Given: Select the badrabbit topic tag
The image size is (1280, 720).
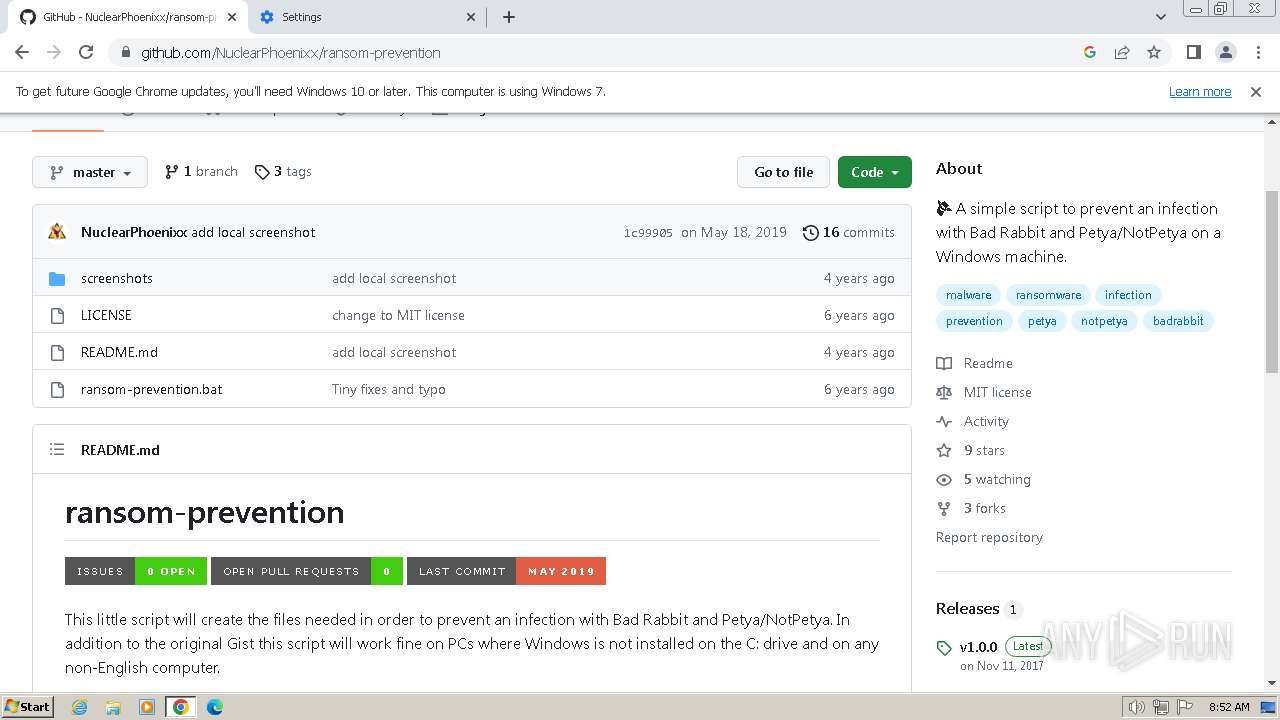Looking at the screenshot, I should click(1178, 321).
